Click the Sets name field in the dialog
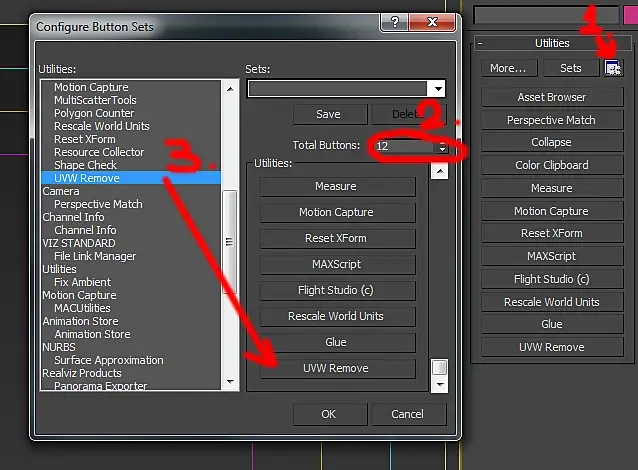The height and width of the screenshot is (470, 638). (x=338, y=89)
